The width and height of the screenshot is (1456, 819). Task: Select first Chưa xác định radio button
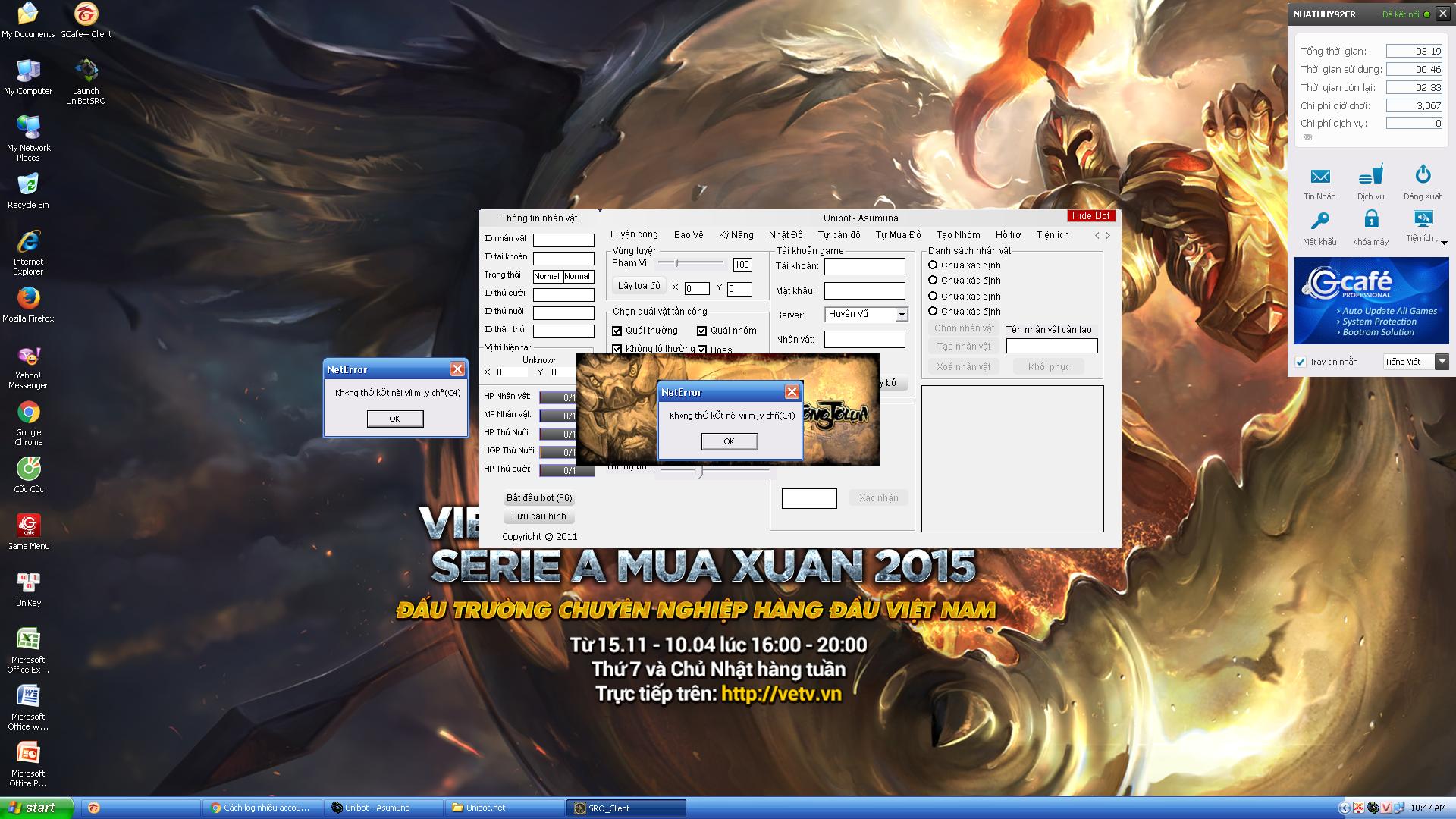coord(933,265)
